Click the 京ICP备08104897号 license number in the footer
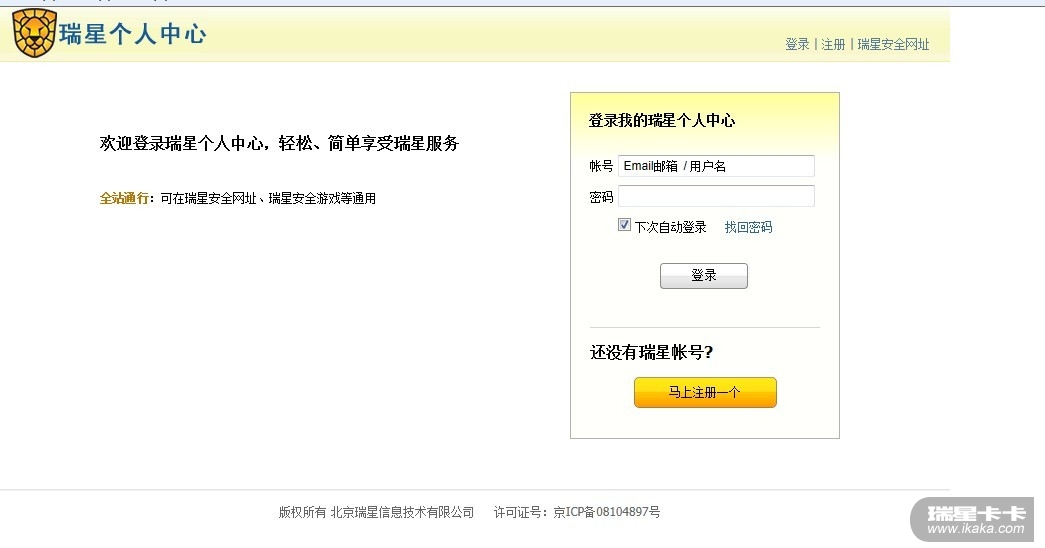The image size is (1045, 548). (607, 512)
